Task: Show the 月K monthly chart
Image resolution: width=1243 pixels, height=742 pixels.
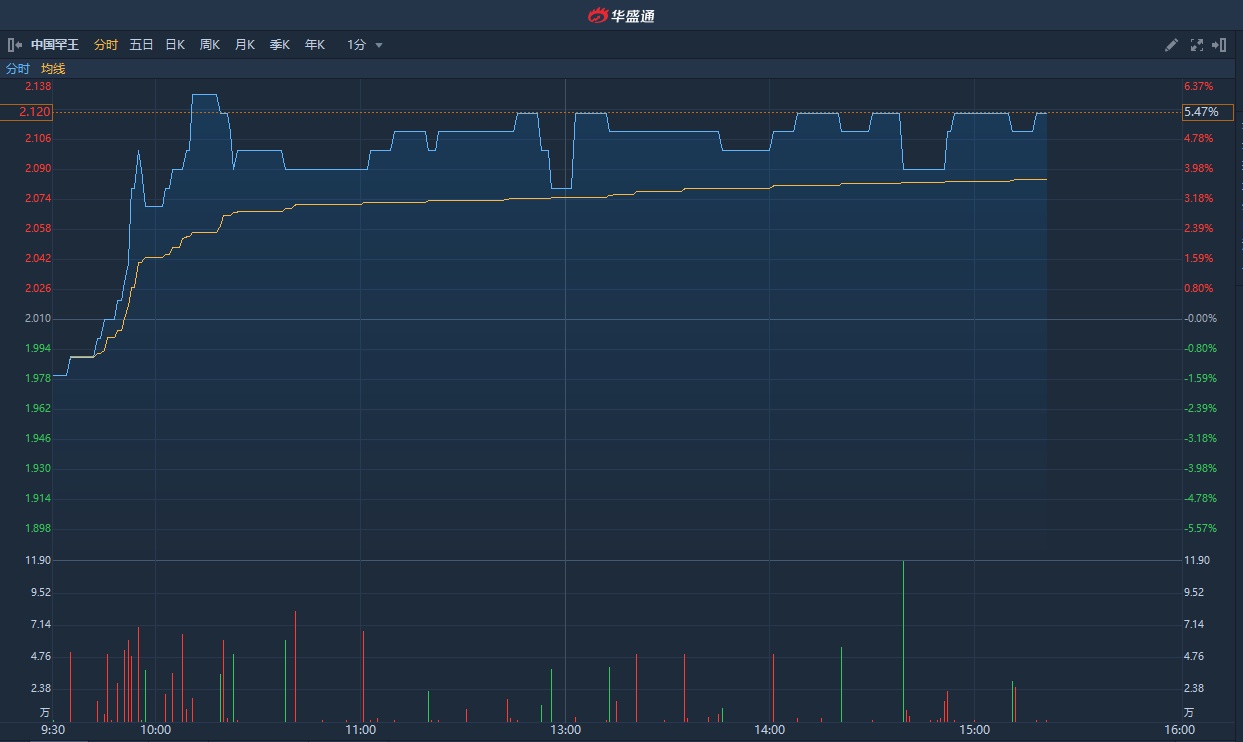Action: 244,45
